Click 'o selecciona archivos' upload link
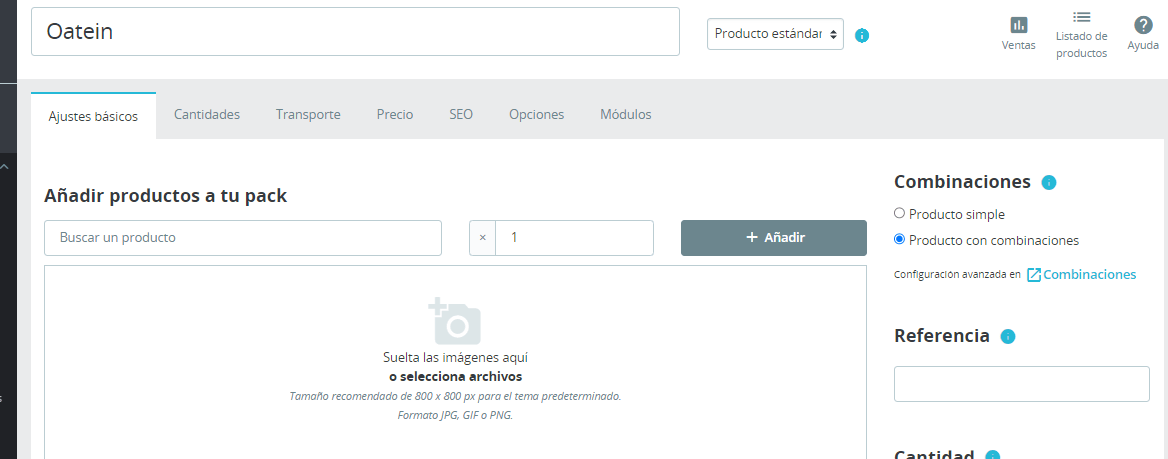The width and height of the screenshot is (1168, 459). (455, 376)
